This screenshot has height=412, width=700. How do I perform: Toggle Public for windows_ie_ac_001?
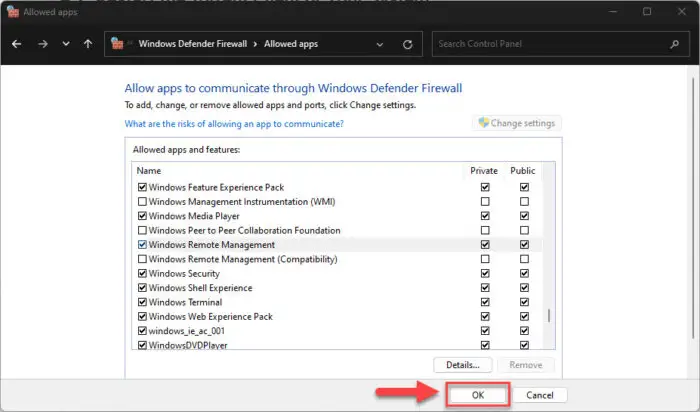[x=524, y=331]
